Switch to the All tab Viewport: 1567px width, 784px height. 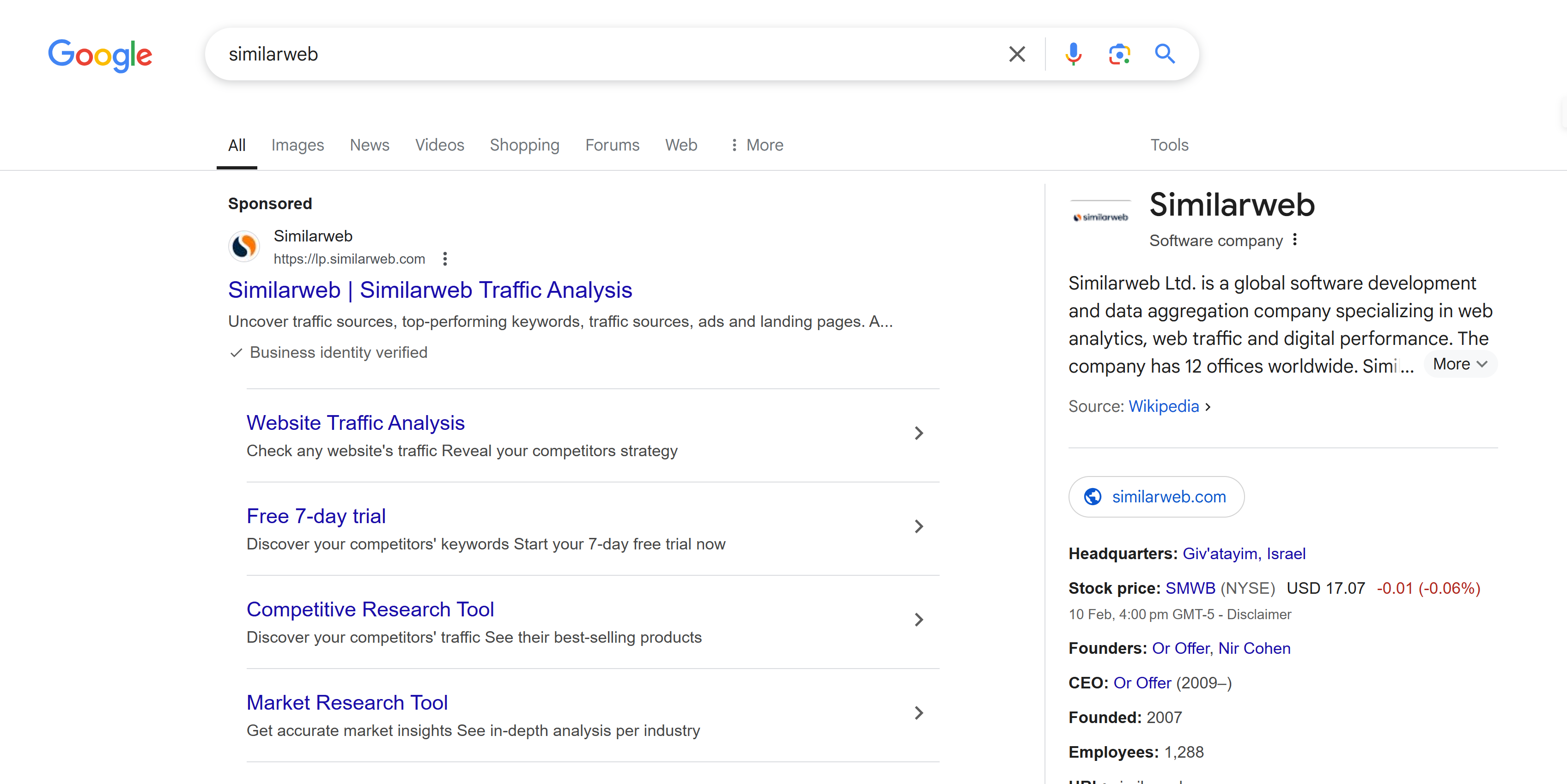point(237,145)
